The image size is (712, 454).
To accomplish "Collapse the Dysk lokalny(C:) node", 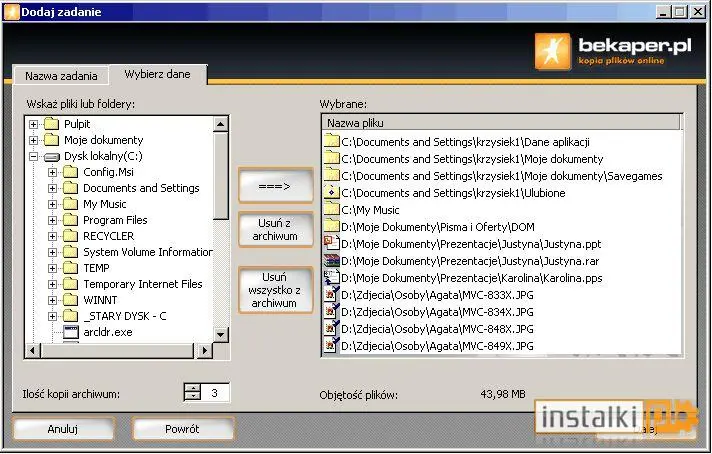I will (x=33, y=156).
